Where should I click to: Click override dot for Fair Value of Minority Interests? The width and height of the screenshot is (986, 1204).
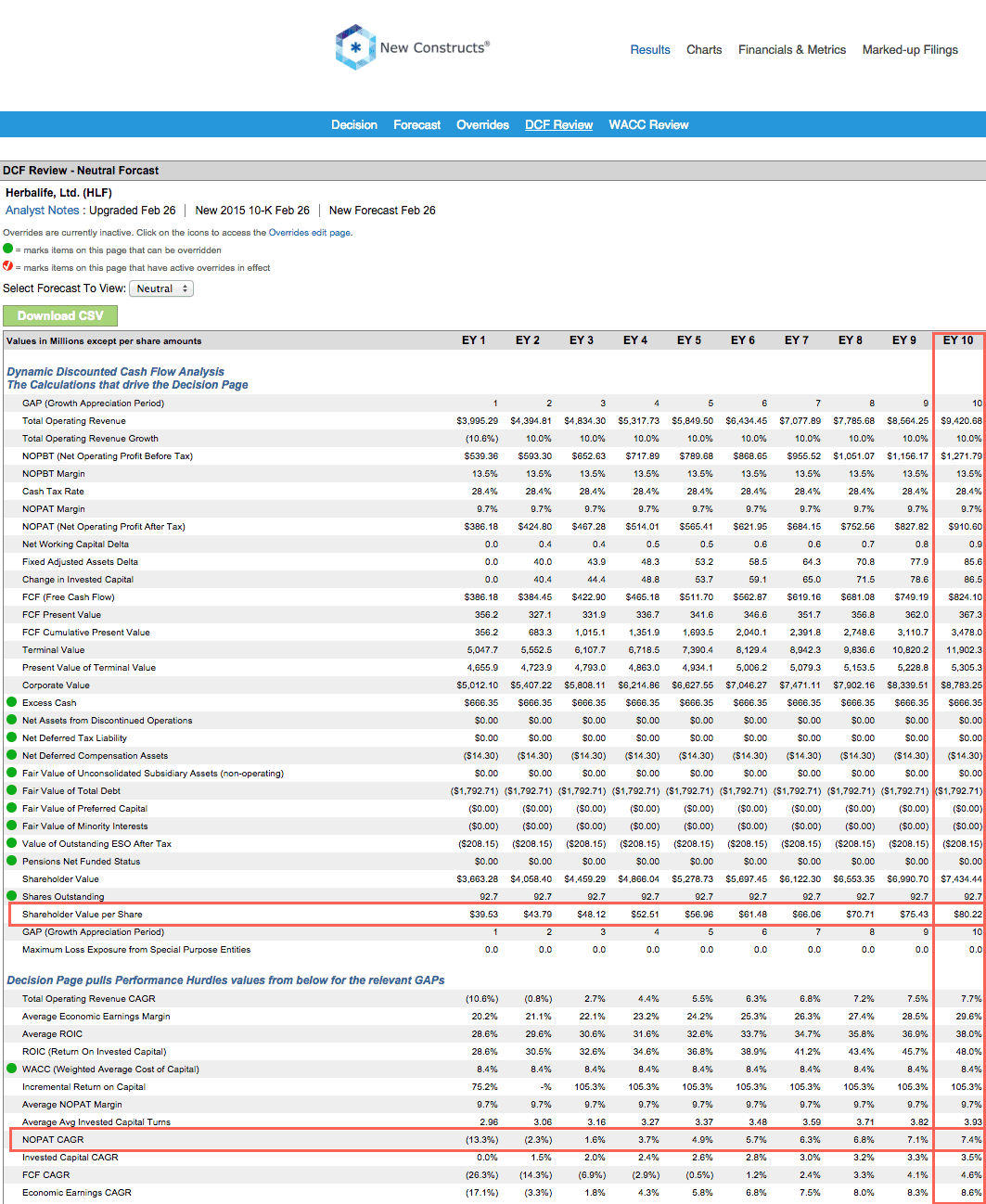tap(12, 826)
